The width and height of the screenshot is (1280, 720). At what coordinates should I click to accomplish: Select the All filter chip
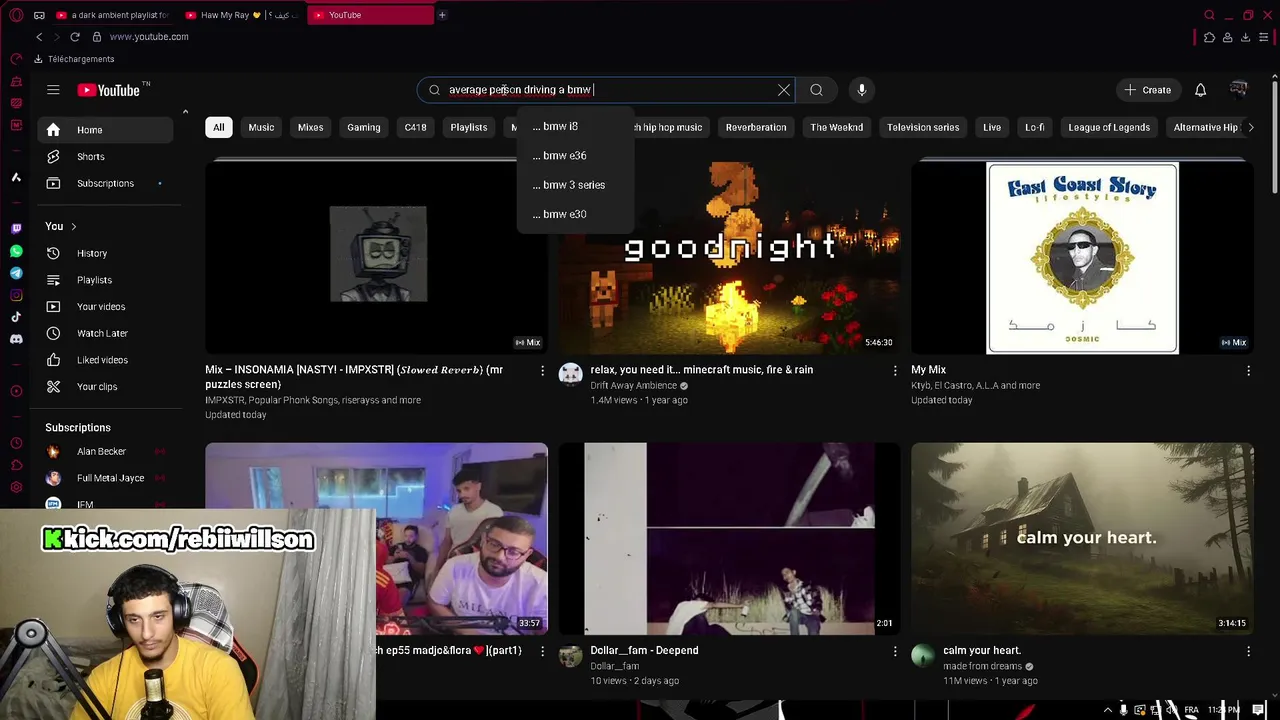click(218, 127)
